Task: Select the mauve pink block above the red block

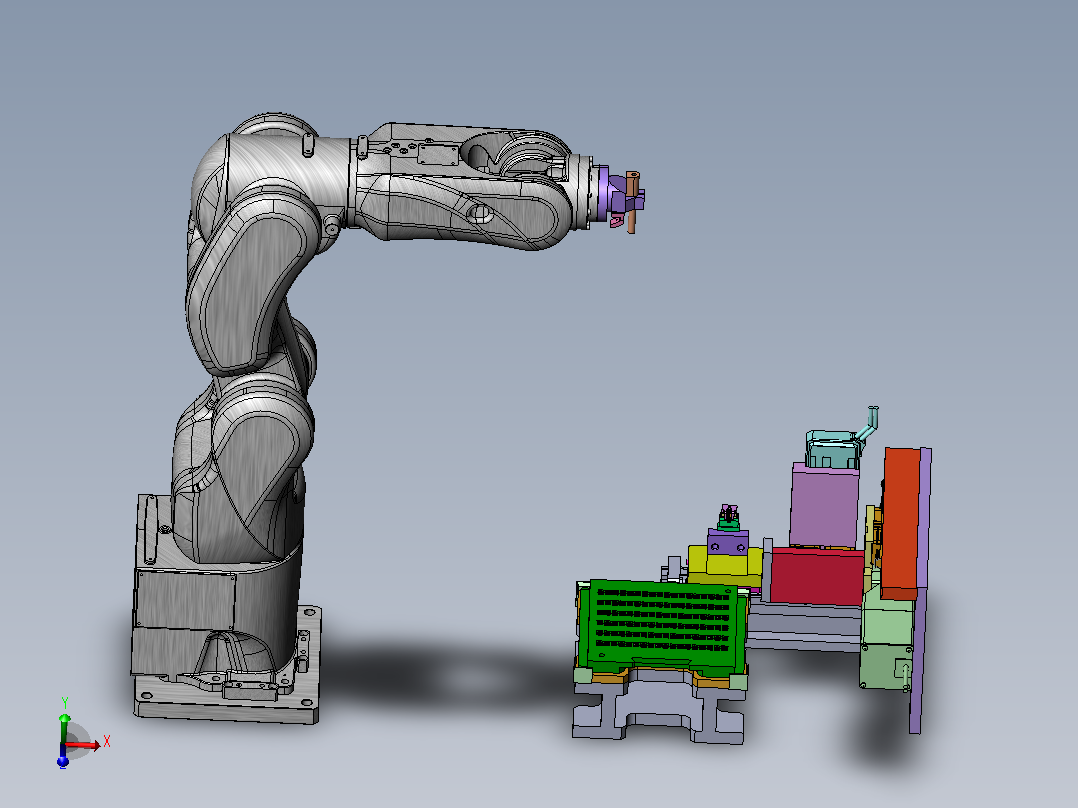Action: coord(824,506)
